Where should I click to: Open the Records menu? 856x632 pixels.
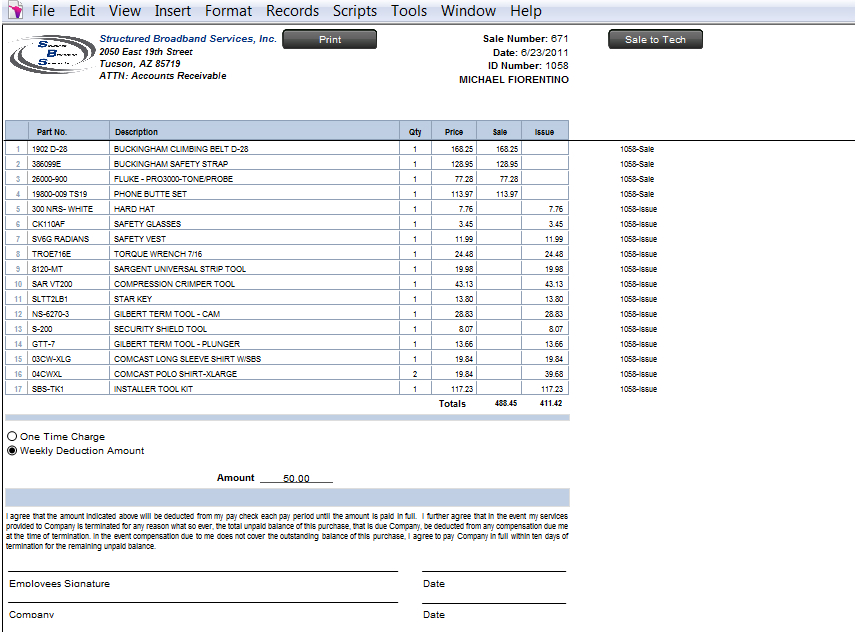292,11
